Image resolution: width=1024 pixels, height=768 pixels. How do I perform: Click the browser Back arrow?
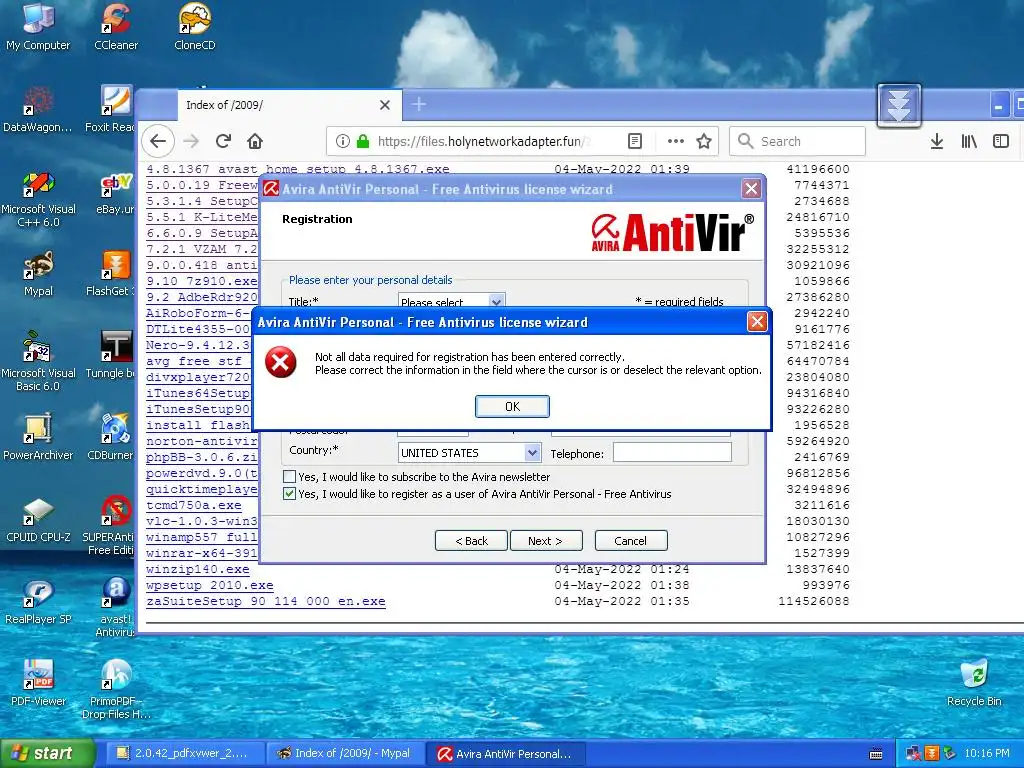tap(158, 141)
